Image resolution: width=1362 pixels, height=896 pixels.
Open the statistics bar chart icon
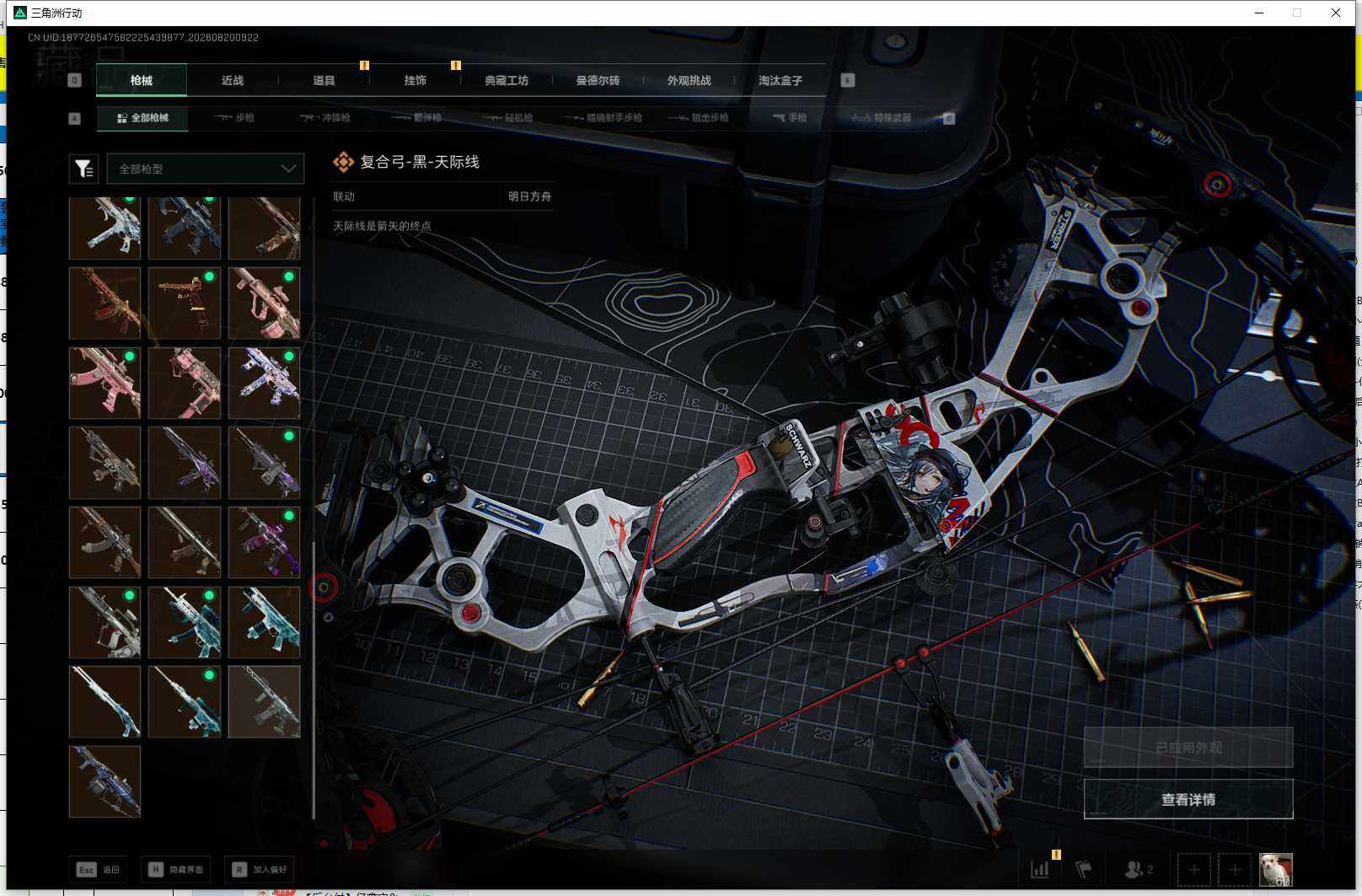coord(1040,869)
